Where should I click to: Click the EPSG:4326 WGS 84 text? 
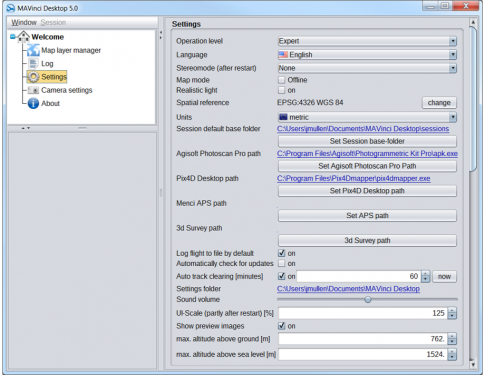(x=310, y=103)
